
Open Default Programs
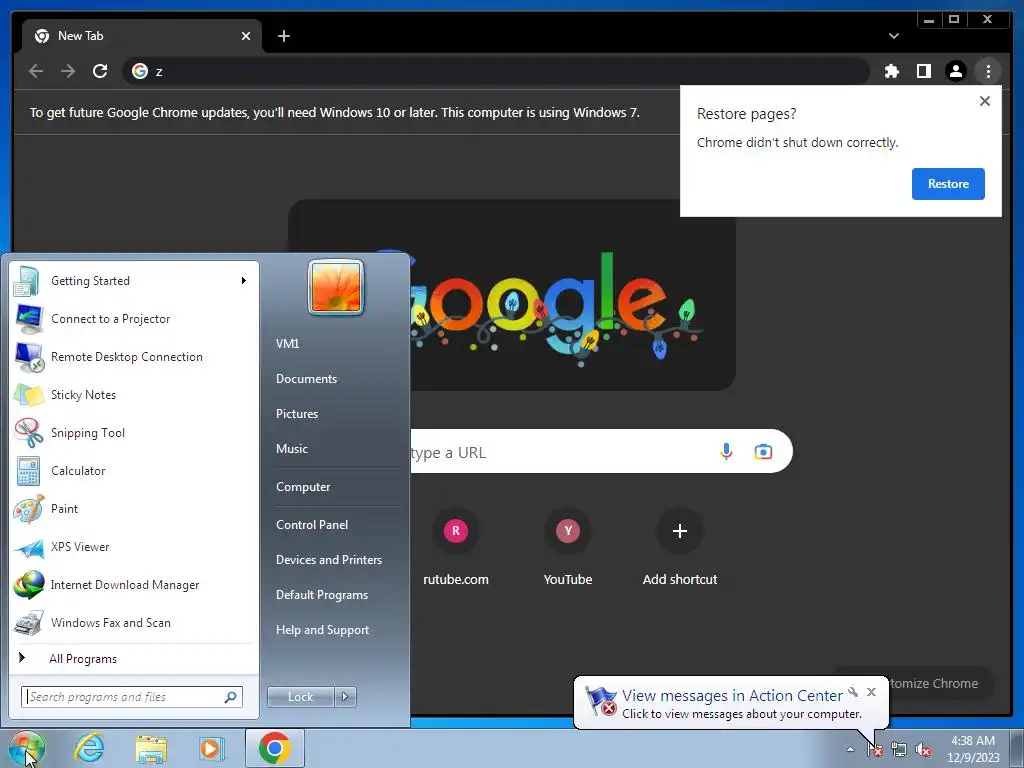click(322, 595)
